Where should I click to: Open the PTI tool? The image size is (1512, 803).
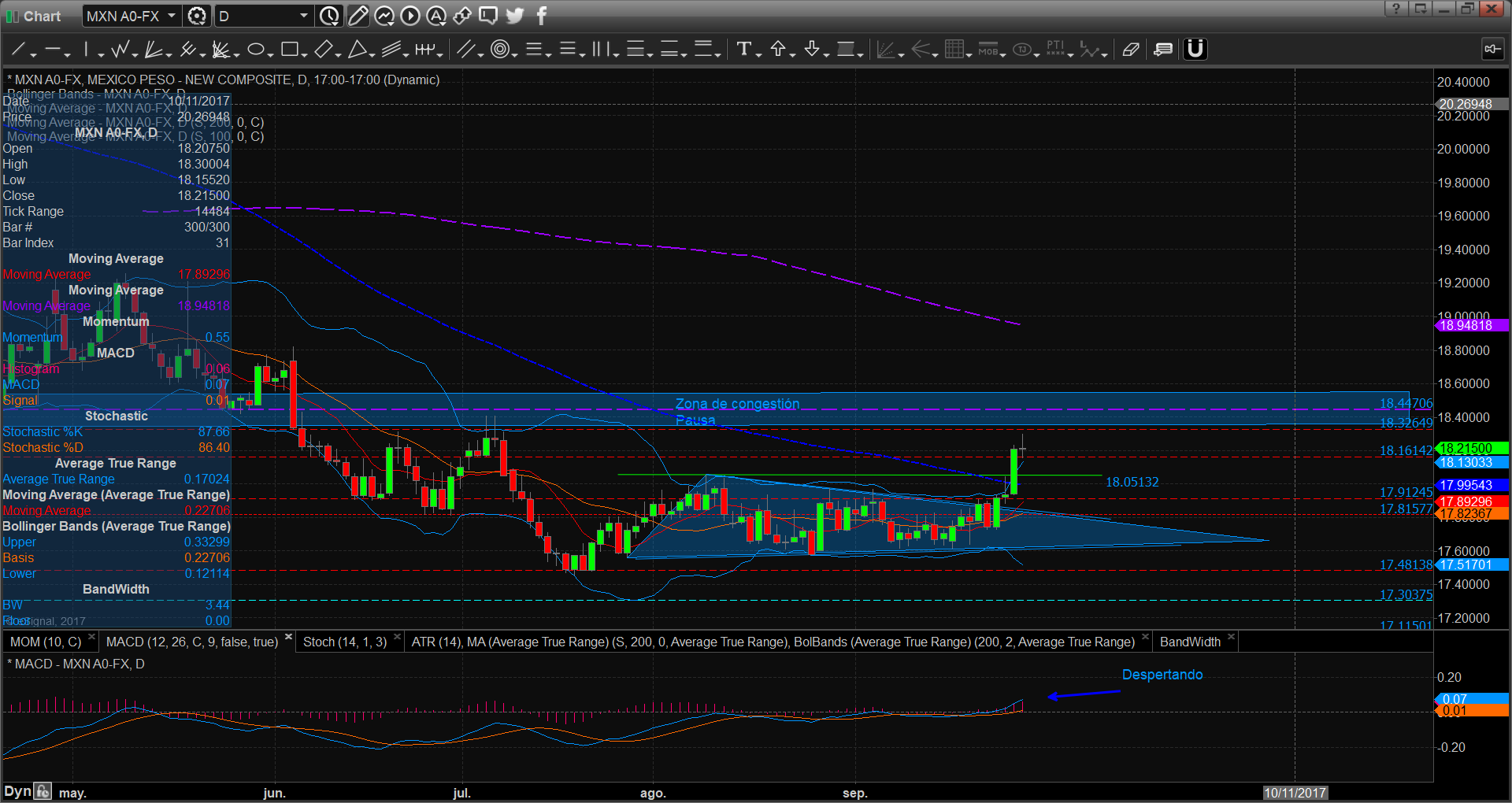[1056, 50]
